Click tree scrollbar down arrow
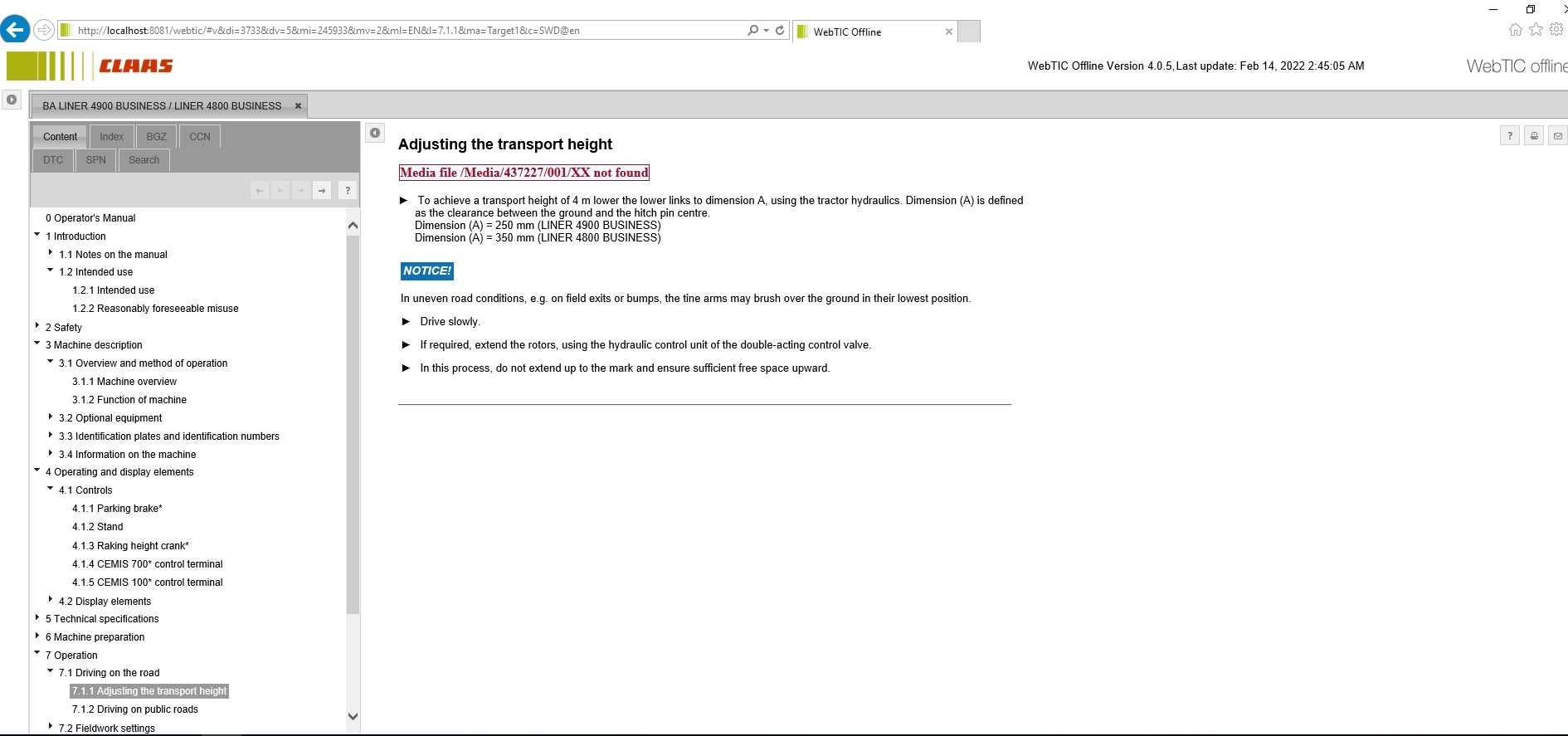This screenshot has width=1568, height=736. click(x=353, y=716)
